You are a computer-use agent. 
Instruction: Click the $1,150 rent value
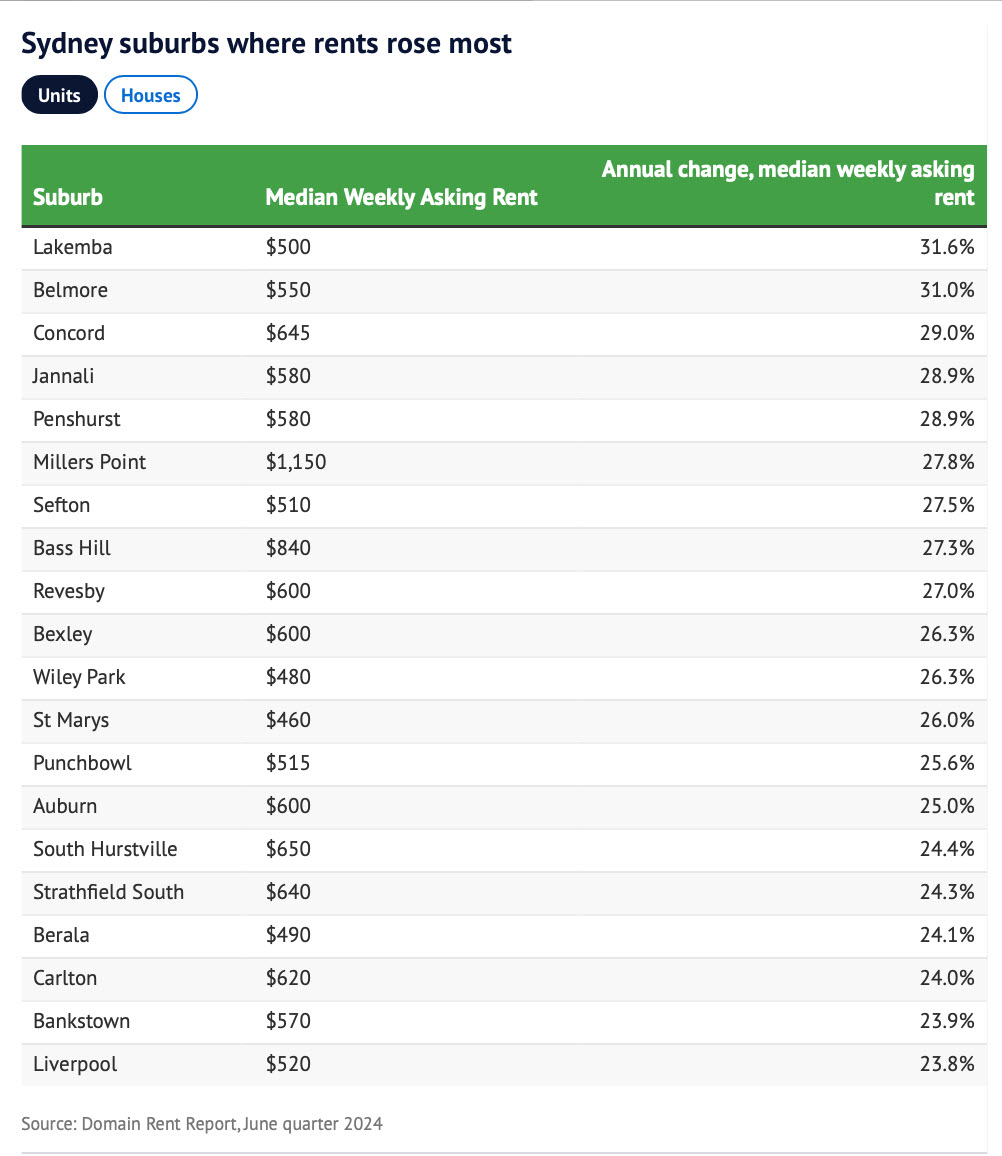point(296,462)
